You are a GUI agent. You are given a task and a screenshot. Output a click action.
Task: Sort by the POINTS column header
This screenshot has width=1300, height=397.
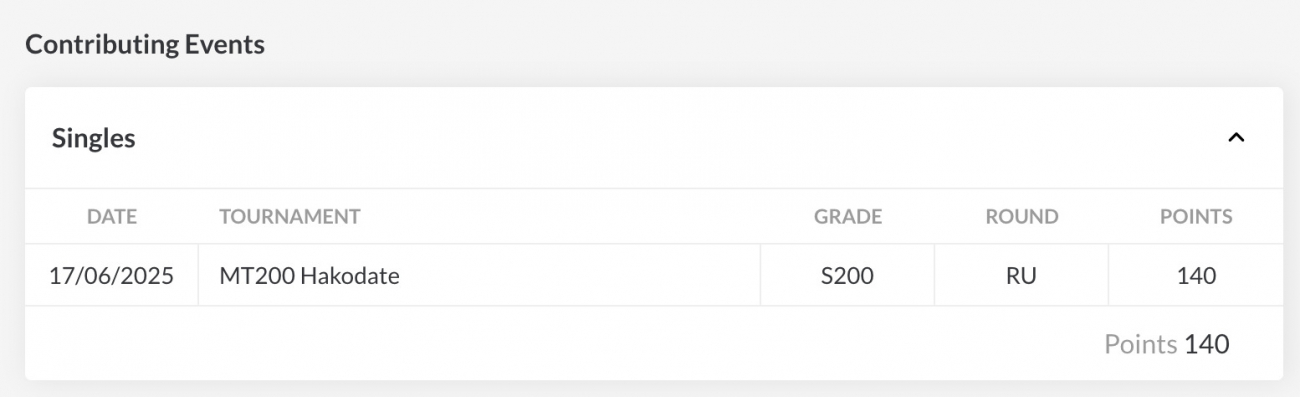(x=1196, y=216)
